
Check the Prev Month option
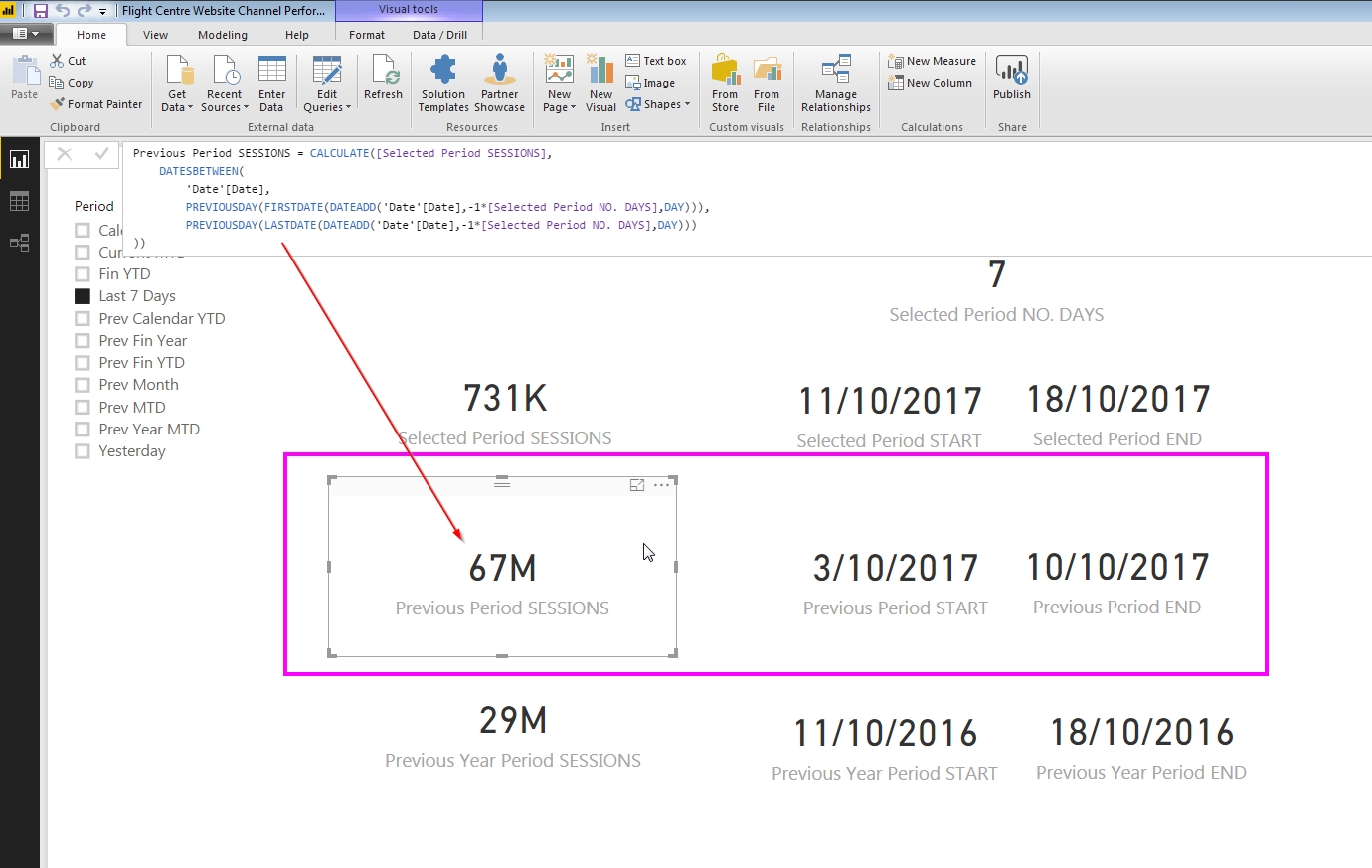point(83,385)
